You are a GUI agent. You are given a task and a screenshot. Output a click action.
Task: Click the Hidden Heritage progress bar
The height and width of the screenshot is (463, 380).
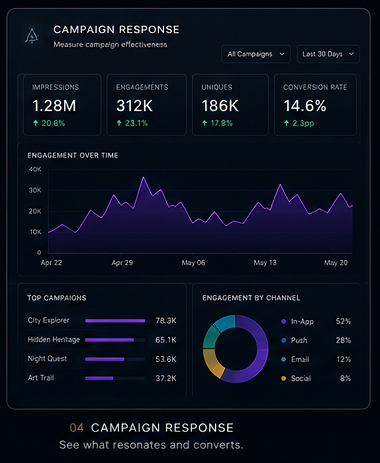(x=115, y=340)
